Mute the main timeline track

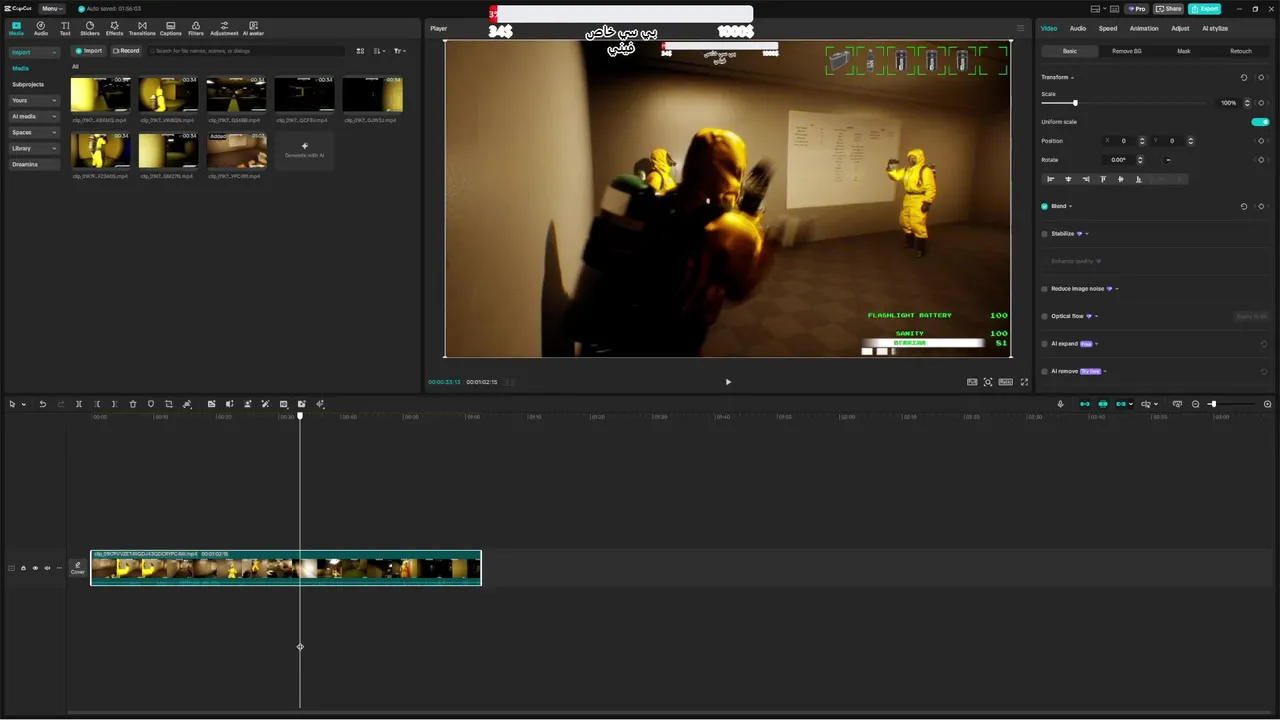[47, 568]
